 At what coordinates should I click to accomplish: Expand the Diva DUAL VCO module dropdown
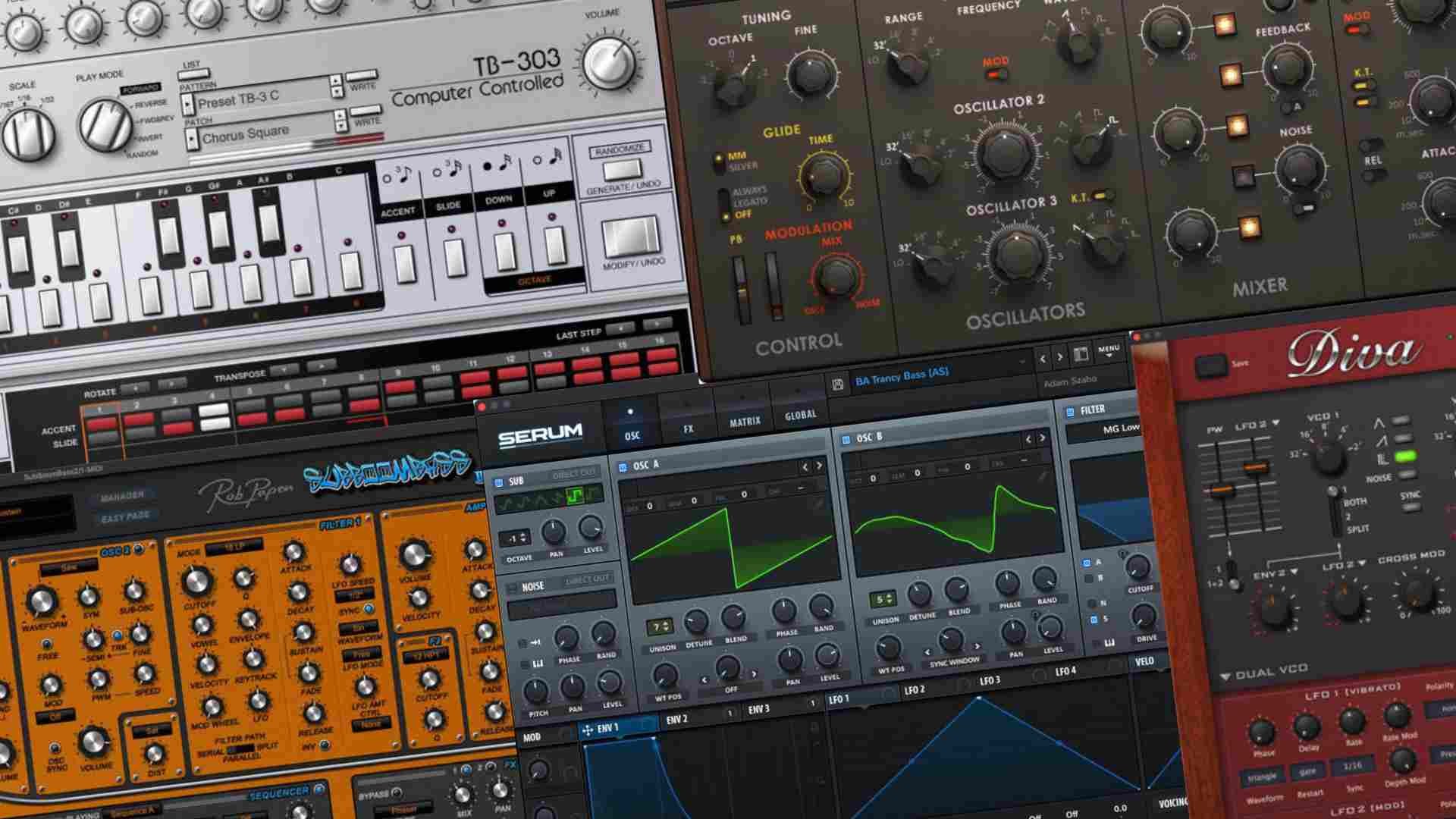point(1225,675)
